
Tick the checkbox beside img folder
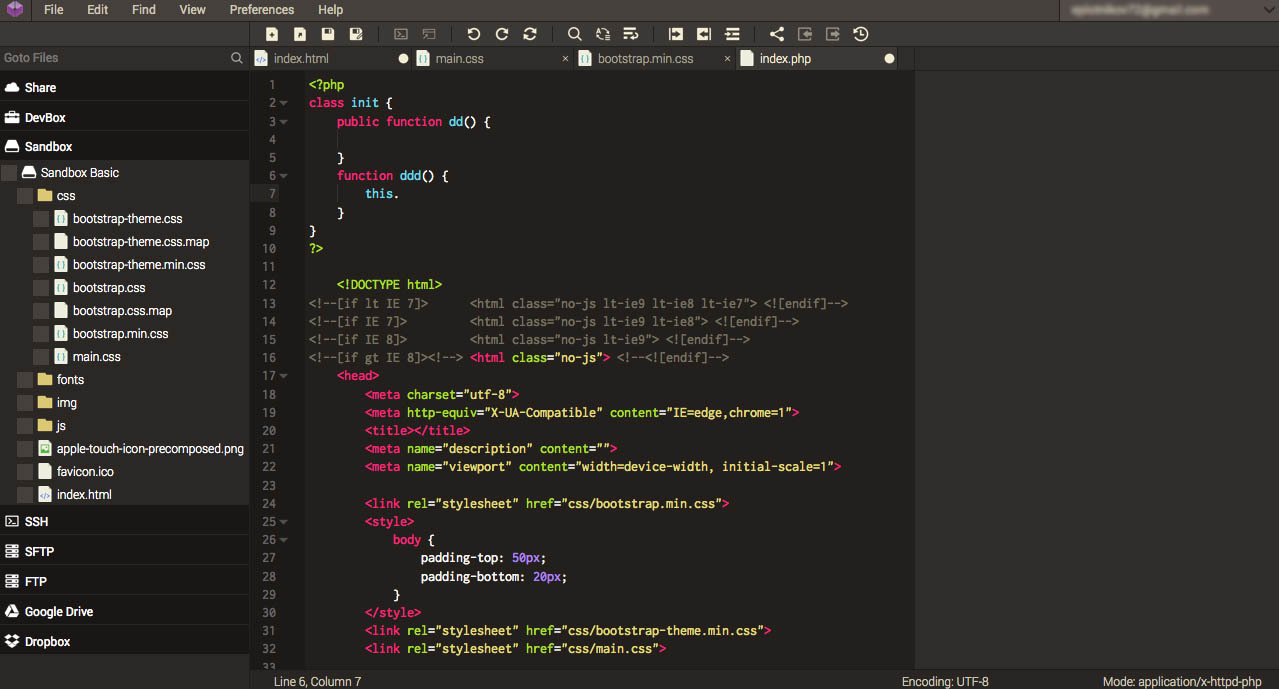pos(25,403)
